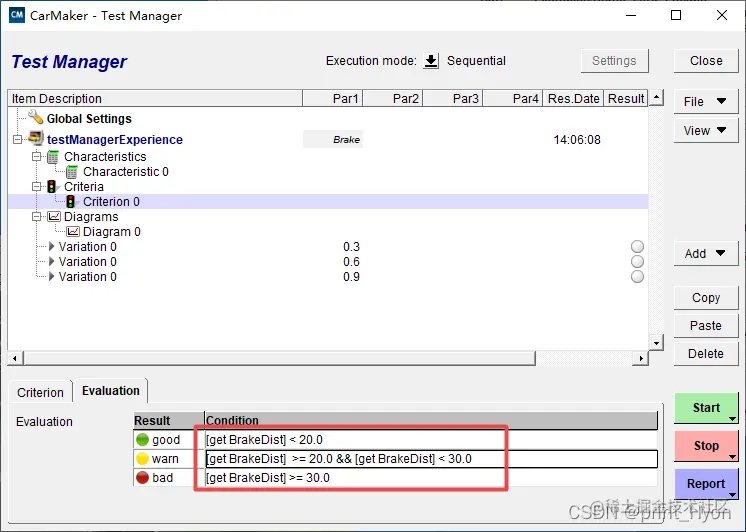This screenshot has width=746, height=532.
Task: Click horizontal scrollbar left arrow
Action: [15, 358]
